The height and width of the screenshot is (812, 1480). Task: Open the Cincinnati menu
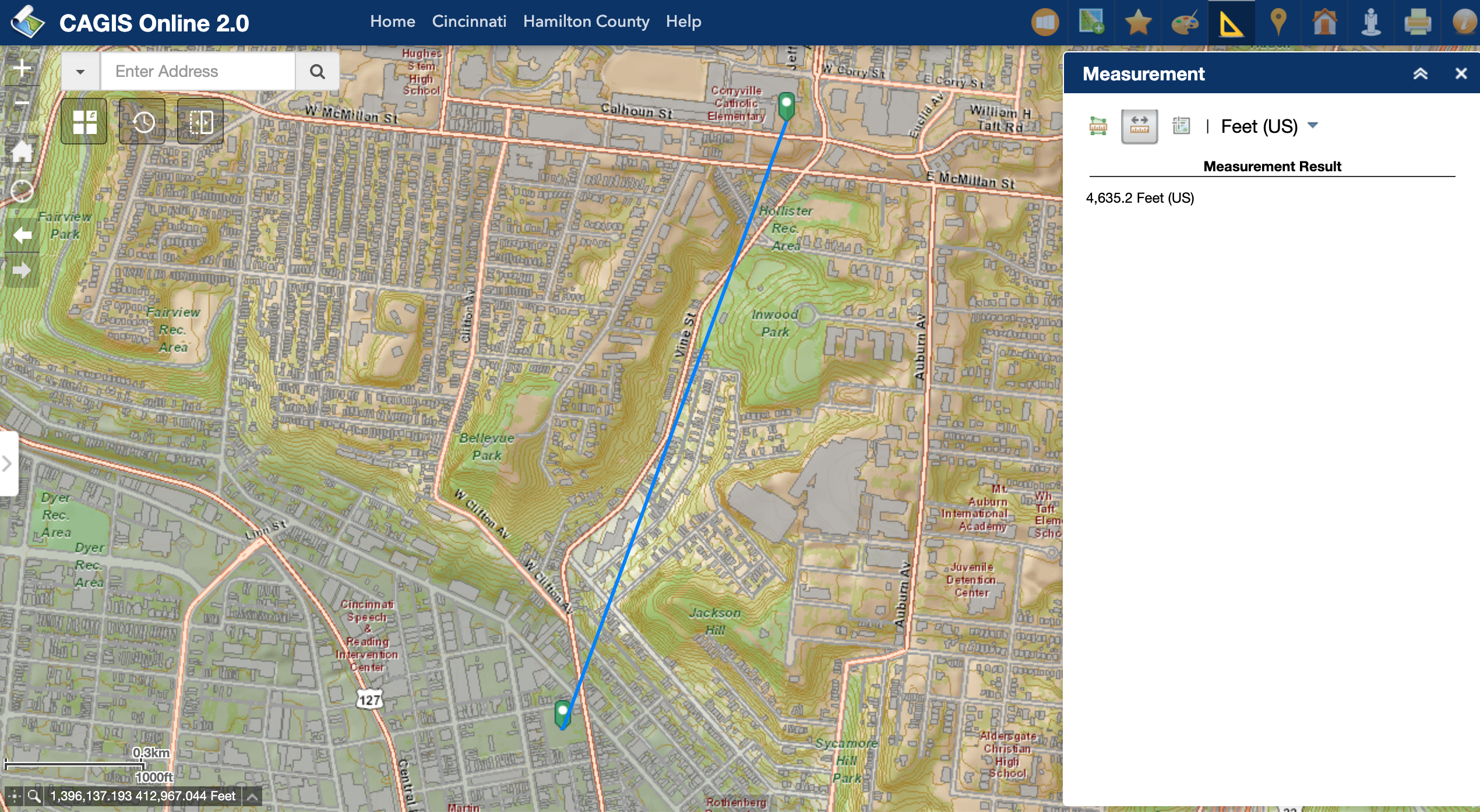(469, 22)
